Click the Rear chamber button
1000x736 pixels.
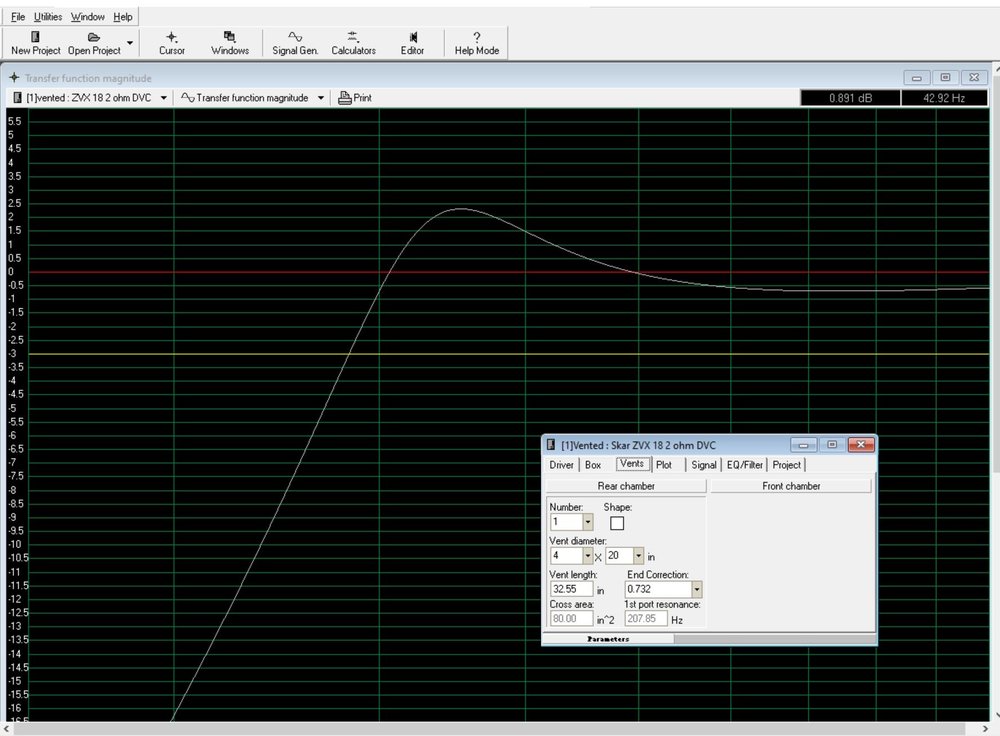click(626, 486)
